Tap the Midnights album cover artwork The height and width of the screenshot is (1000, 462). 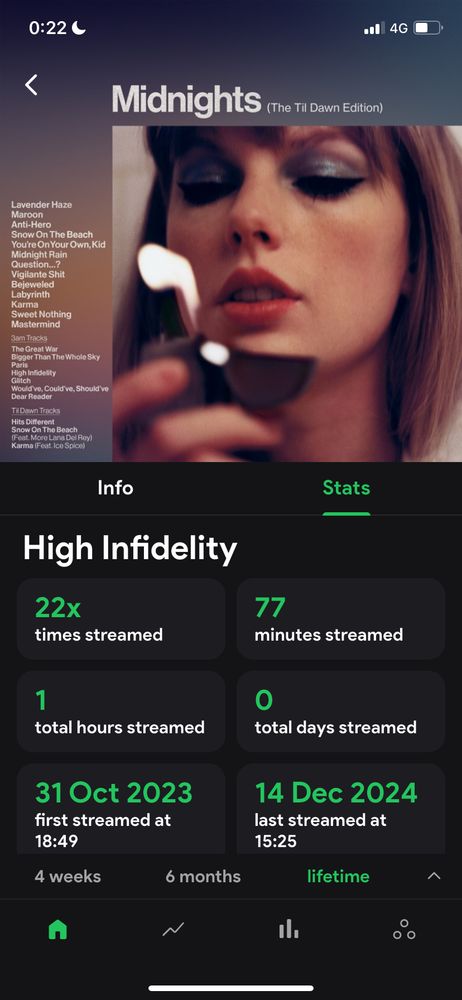287,293
